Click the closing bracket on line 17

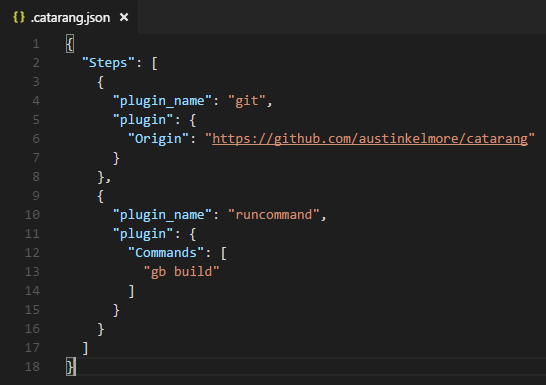click(x=85, y=348)
